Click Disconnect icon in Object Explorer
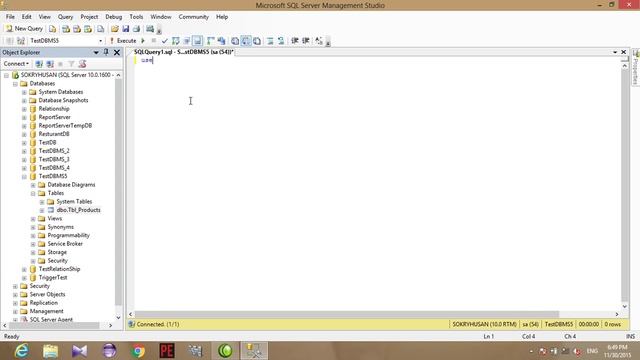Image resolution: width=640 pixels, height=360 pixels. [50, 64]
